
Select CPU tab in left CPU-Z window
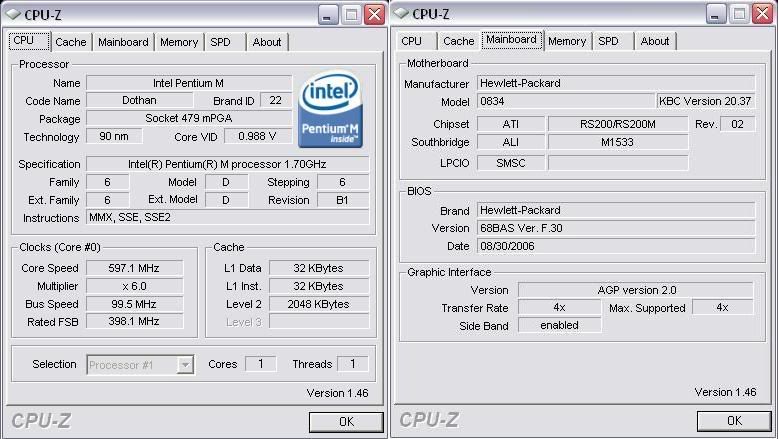click(29, 41)
